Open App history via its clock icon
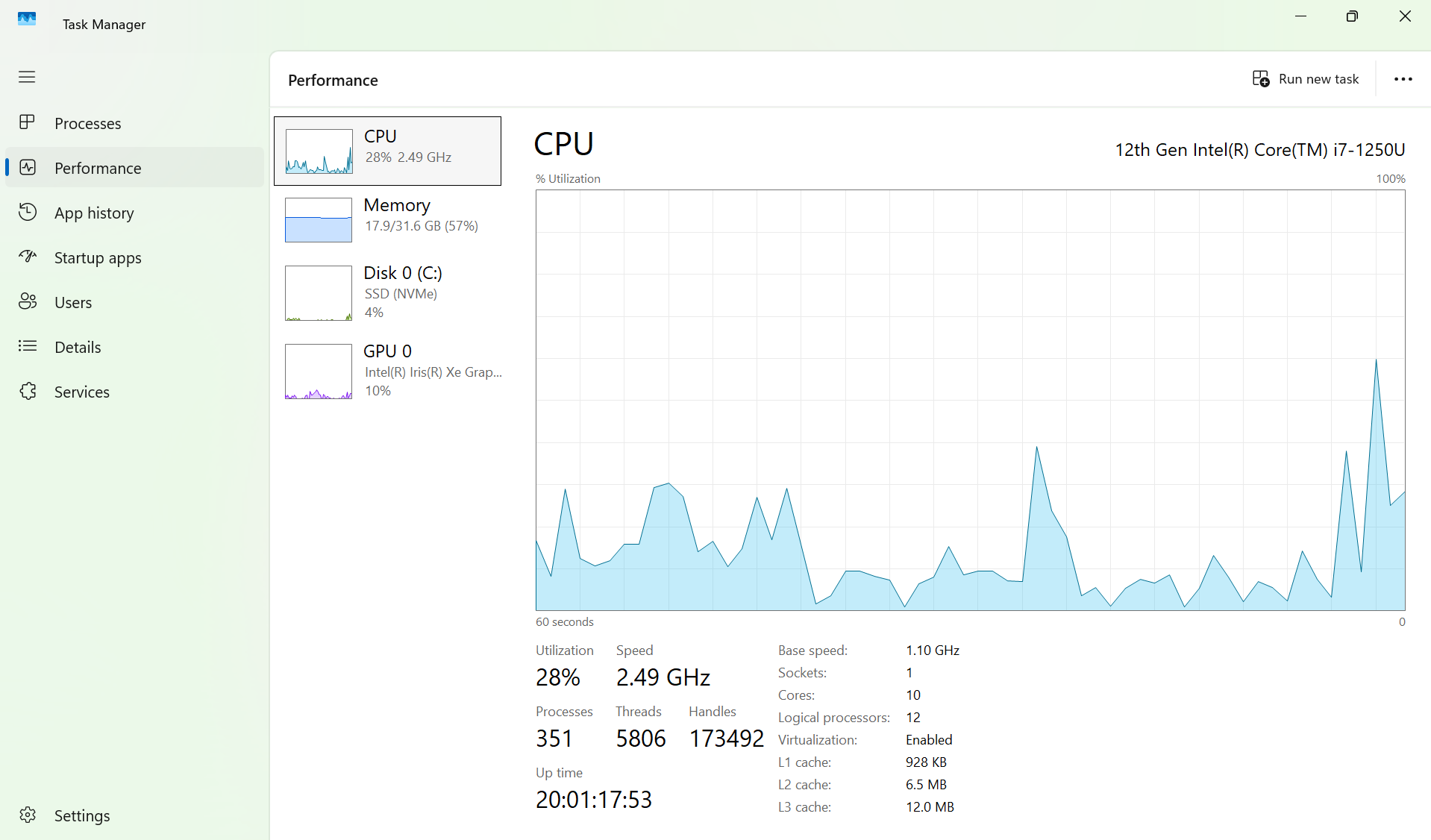Screen dimensions: 1431x840 pyautogui.click(x=28, y=212)
